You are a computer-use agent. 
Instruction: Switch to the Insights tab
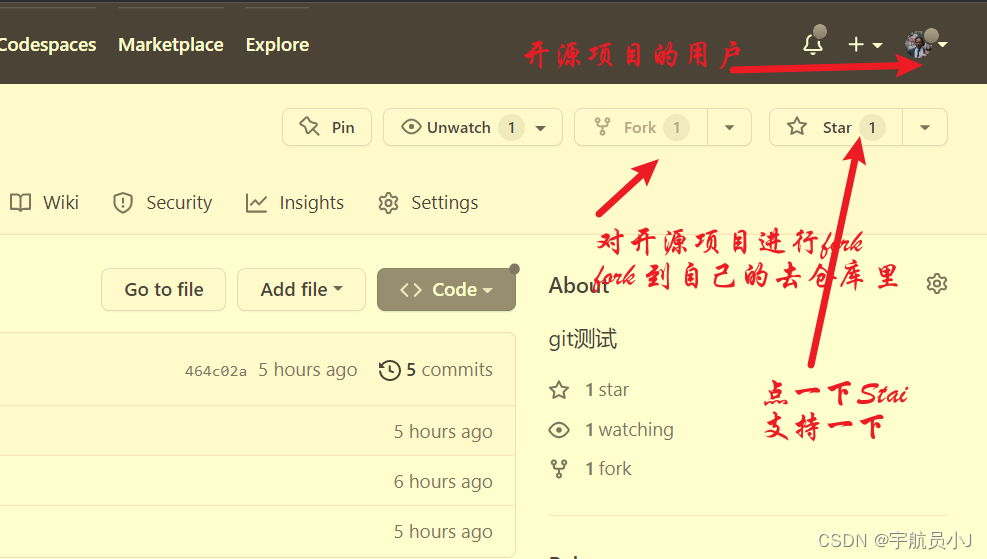tap(295, 203)
